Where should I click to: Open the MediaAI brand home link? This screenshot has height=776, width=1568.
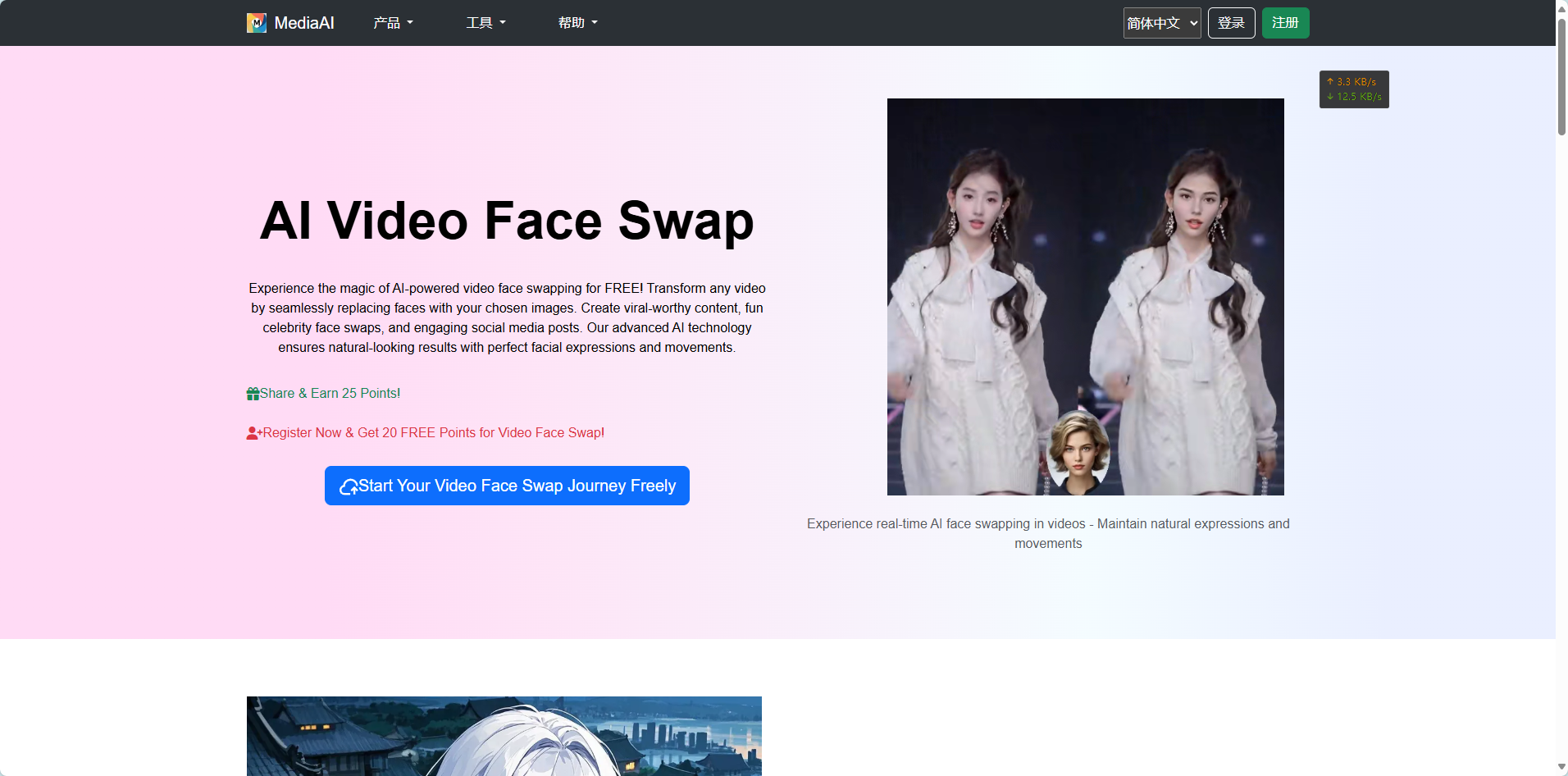tap(290, 23)
